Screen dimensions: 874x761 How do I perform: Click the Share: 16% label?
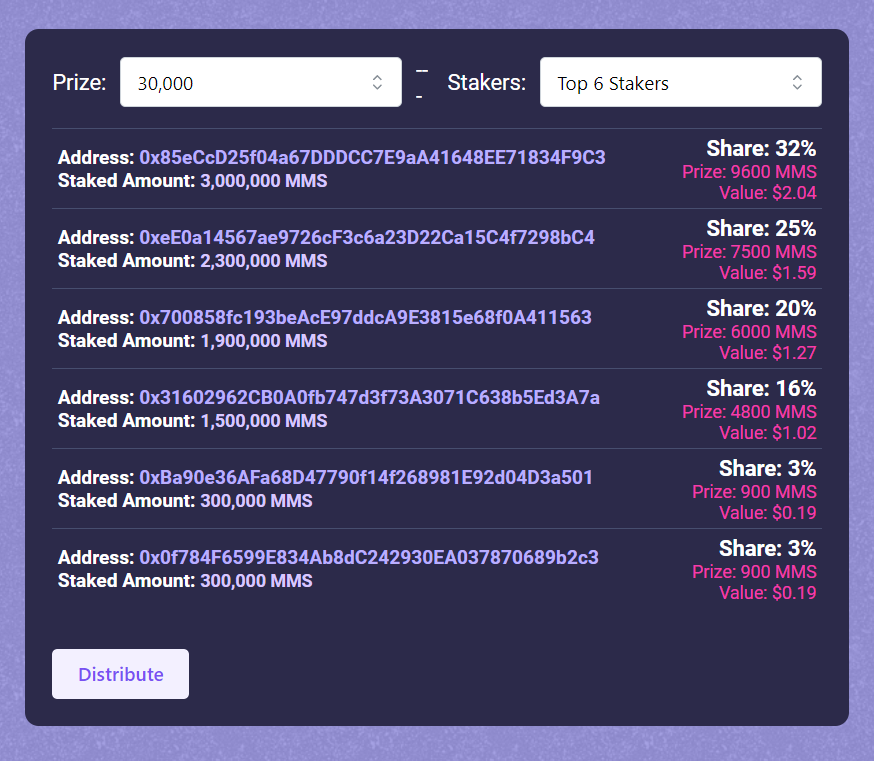pyautogui.click(x=761, y=389)
